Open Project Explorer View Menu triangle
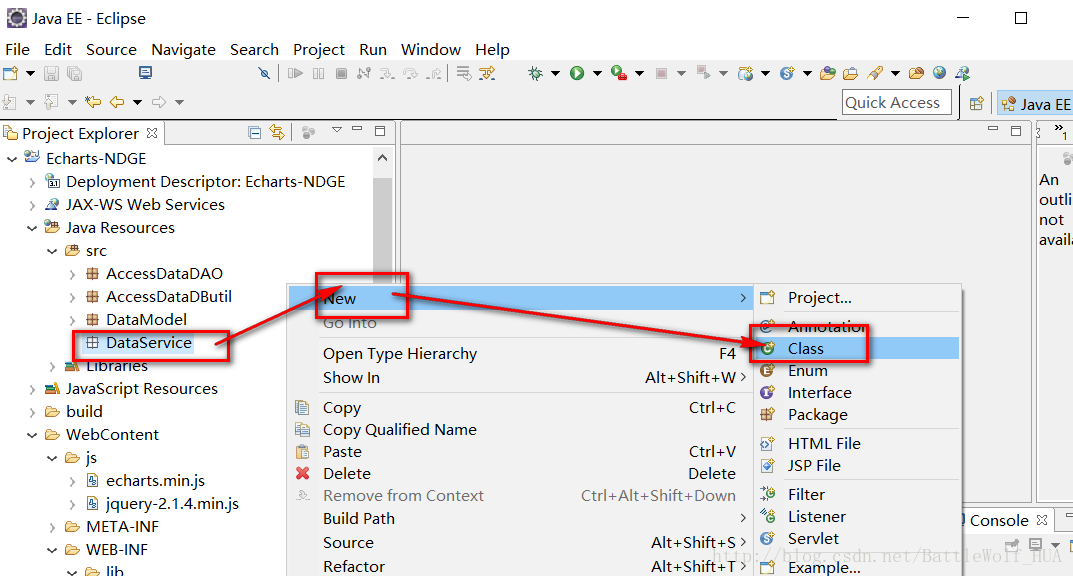This screenshot has height=576, width=1073. 337,129
